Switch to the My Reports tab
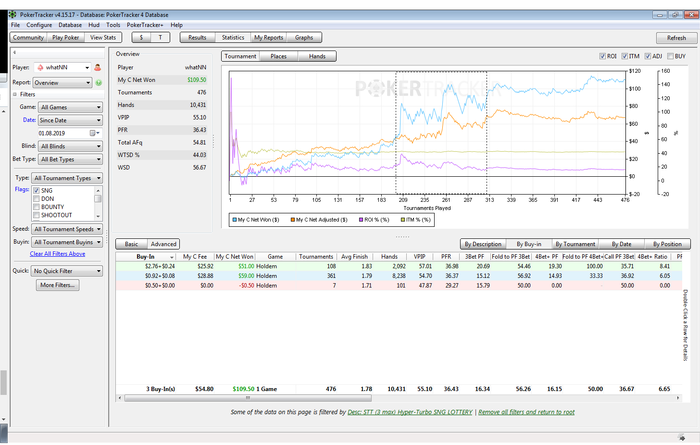This screenshot has width=700, height=445. coord(268,37)
